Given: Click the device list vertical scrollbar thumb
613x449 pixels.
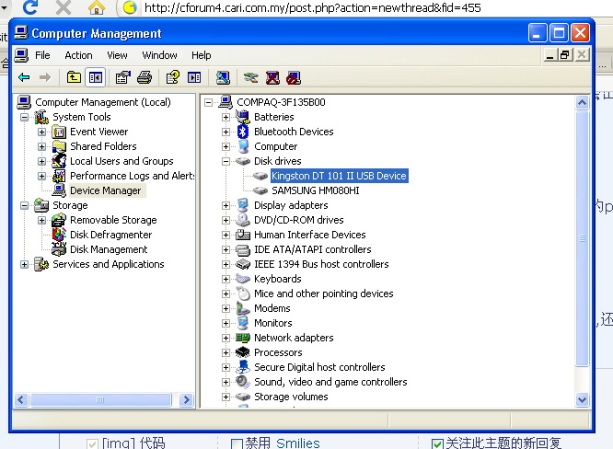Looking at the screenshot, I should (x=582, y=238).
